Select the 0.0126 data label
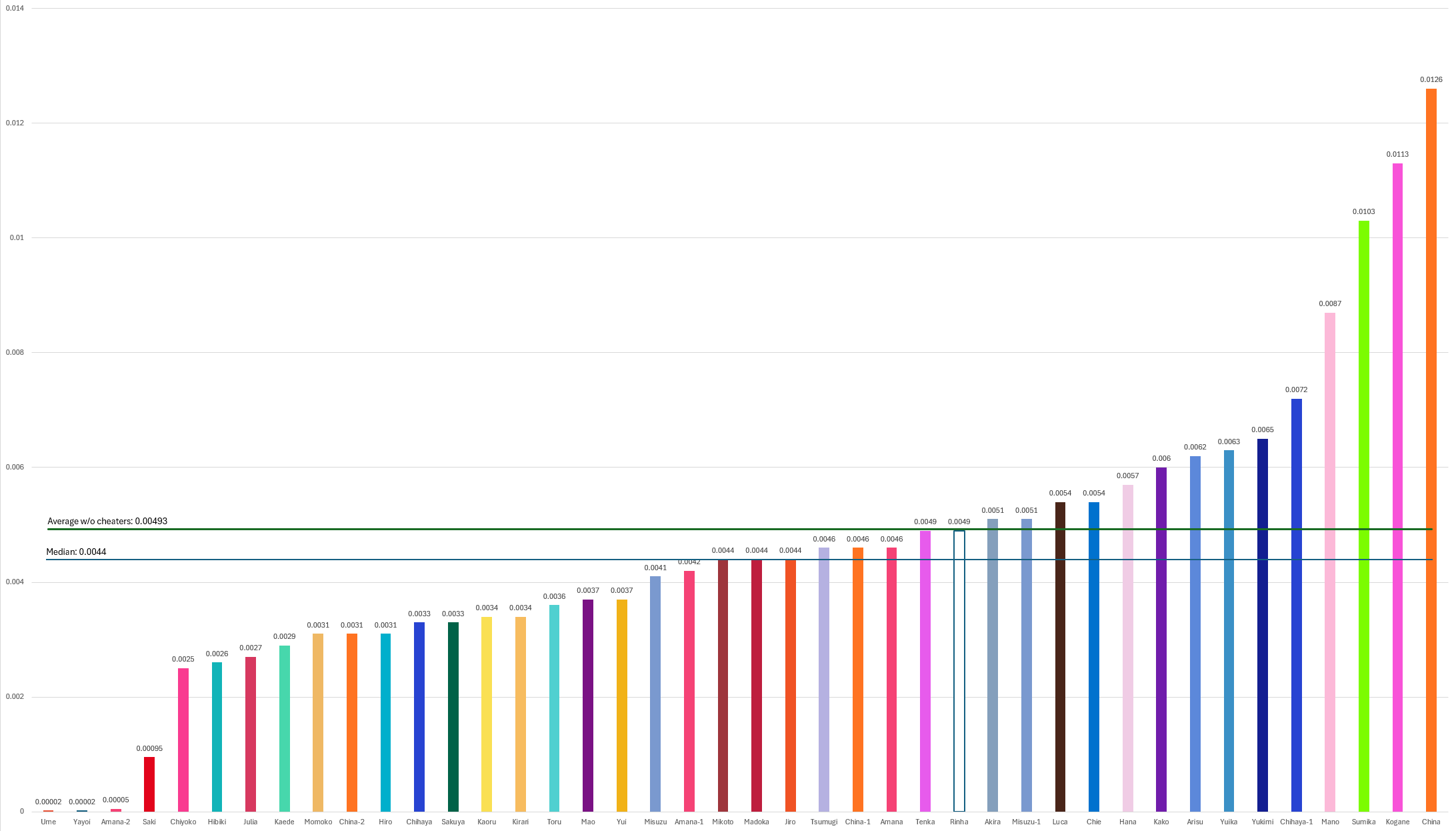 (x=1431, y=79)
